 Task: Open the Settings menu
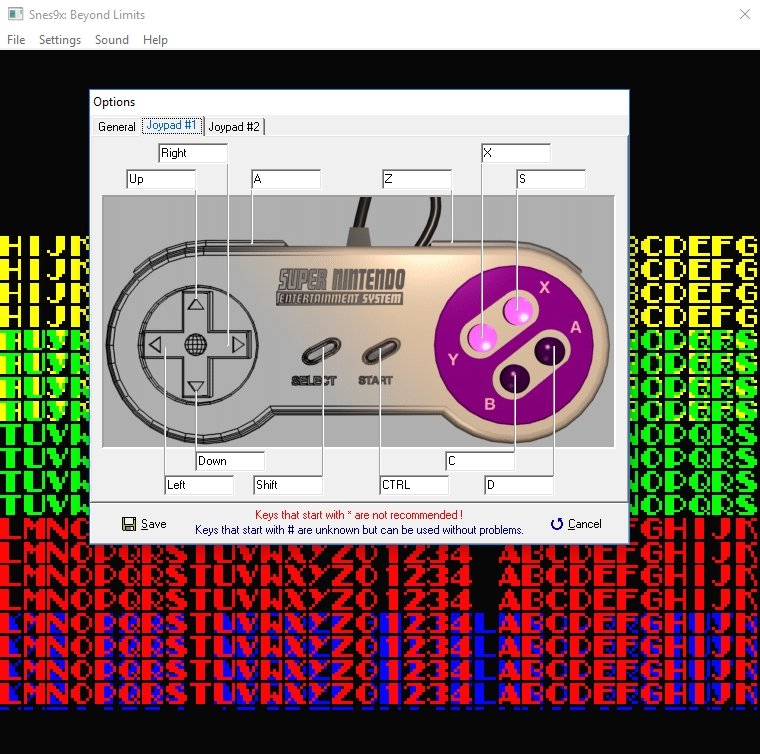[x=60, y=40]
